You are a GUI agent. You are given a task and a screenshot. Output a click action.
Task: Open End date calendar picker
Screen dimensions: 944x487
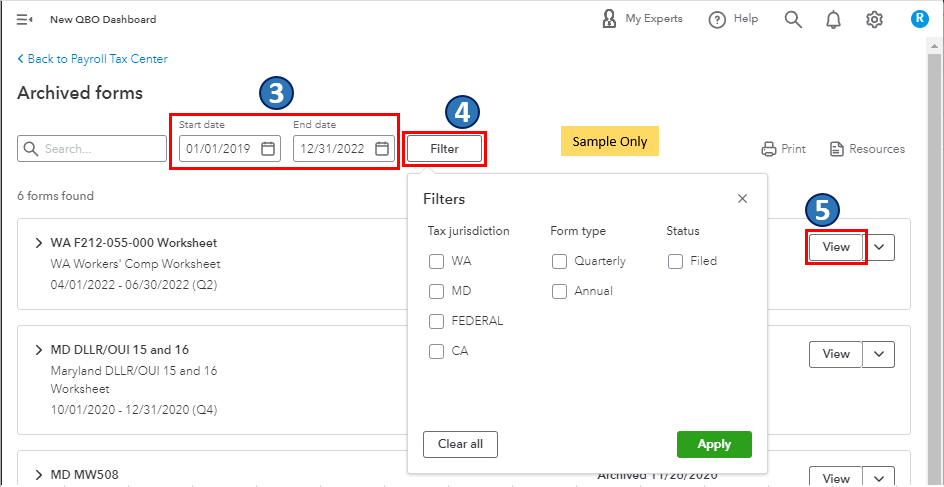click(382, 149)
